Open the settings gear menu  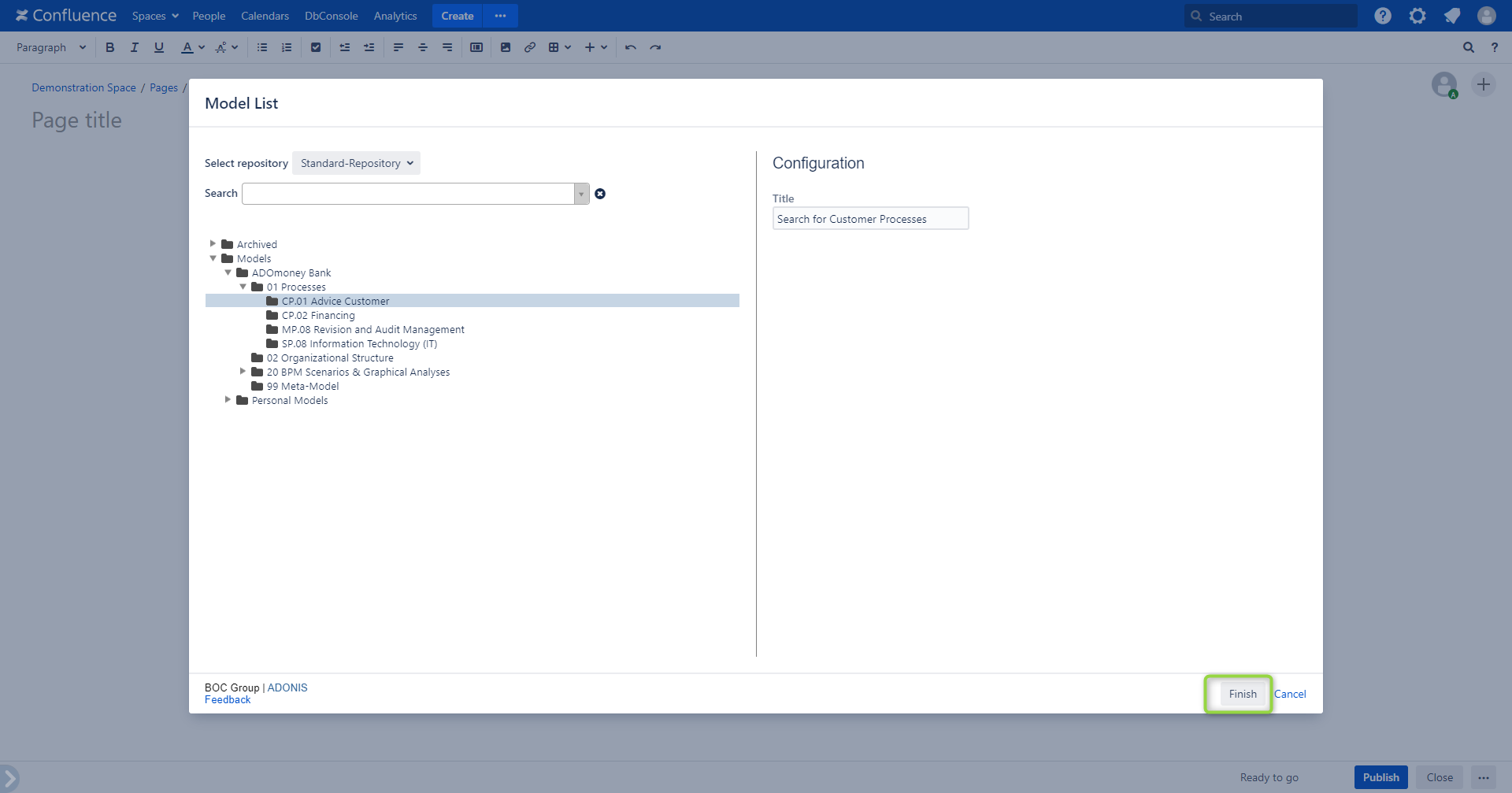click(x=1417, y=16)
